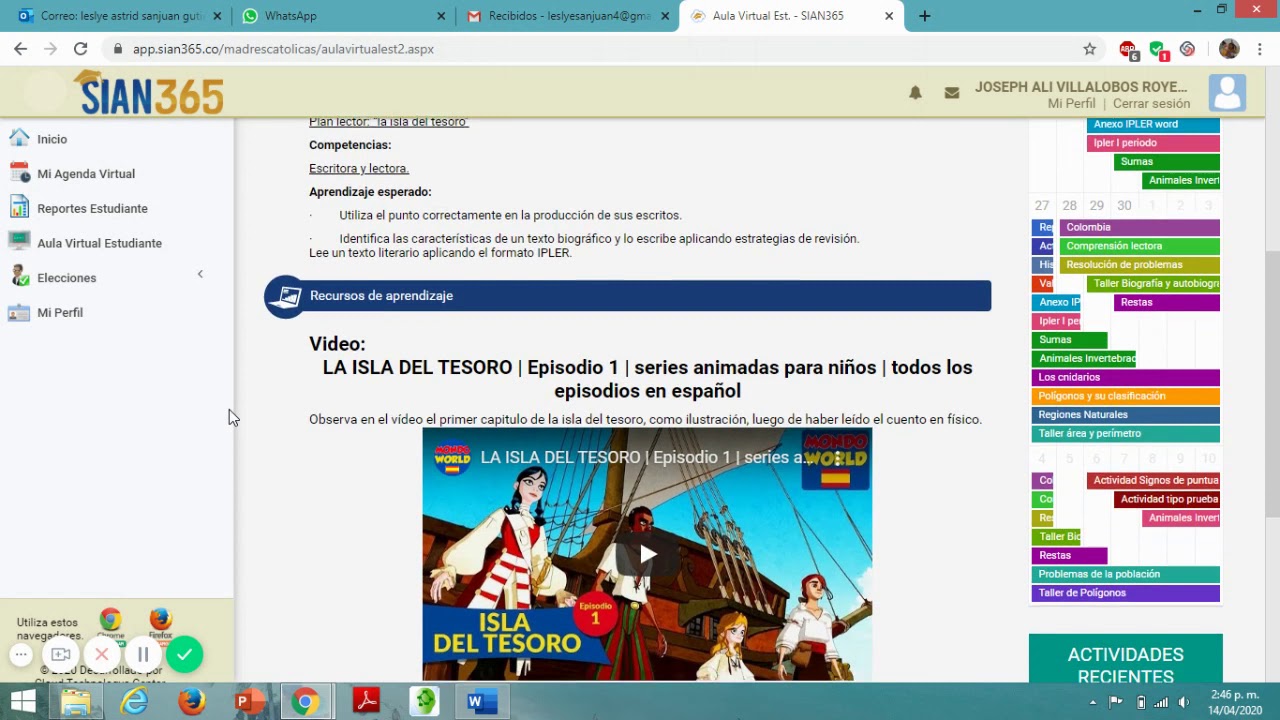The width and height of the screenshot is (1280, 720).
Task: Open the Taller Biografía y autobiografía event
Action: 1153,284
